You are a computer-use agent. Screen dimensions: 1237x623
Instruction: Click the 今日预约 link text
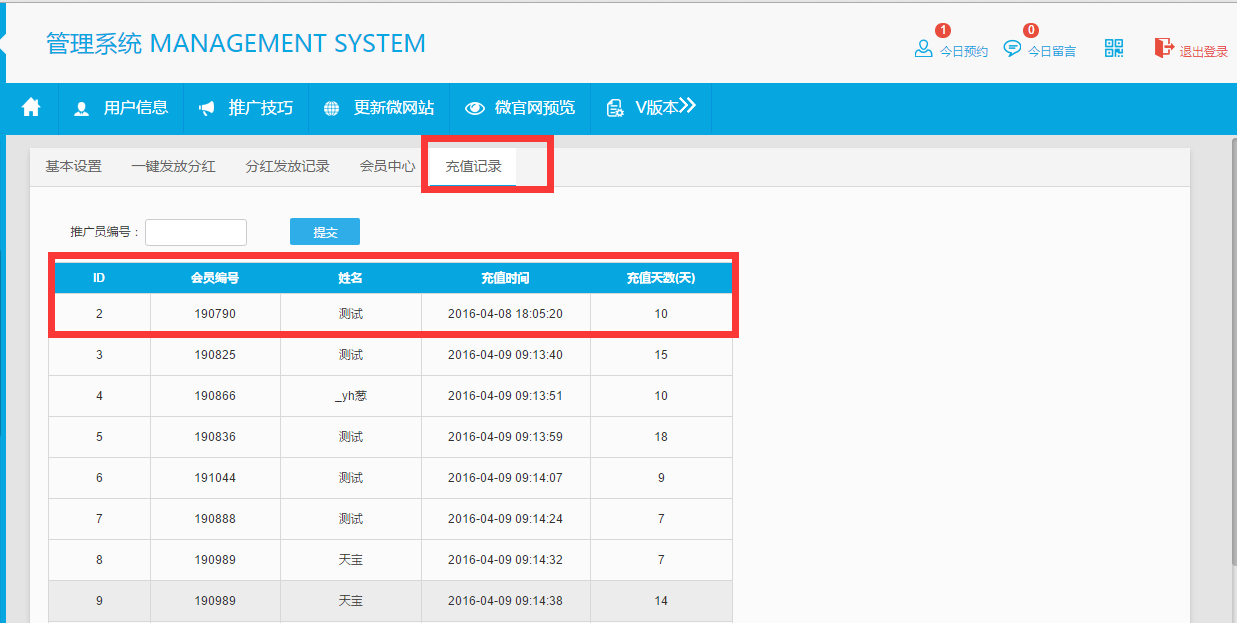pyautogui.click(x=964, y=52)
